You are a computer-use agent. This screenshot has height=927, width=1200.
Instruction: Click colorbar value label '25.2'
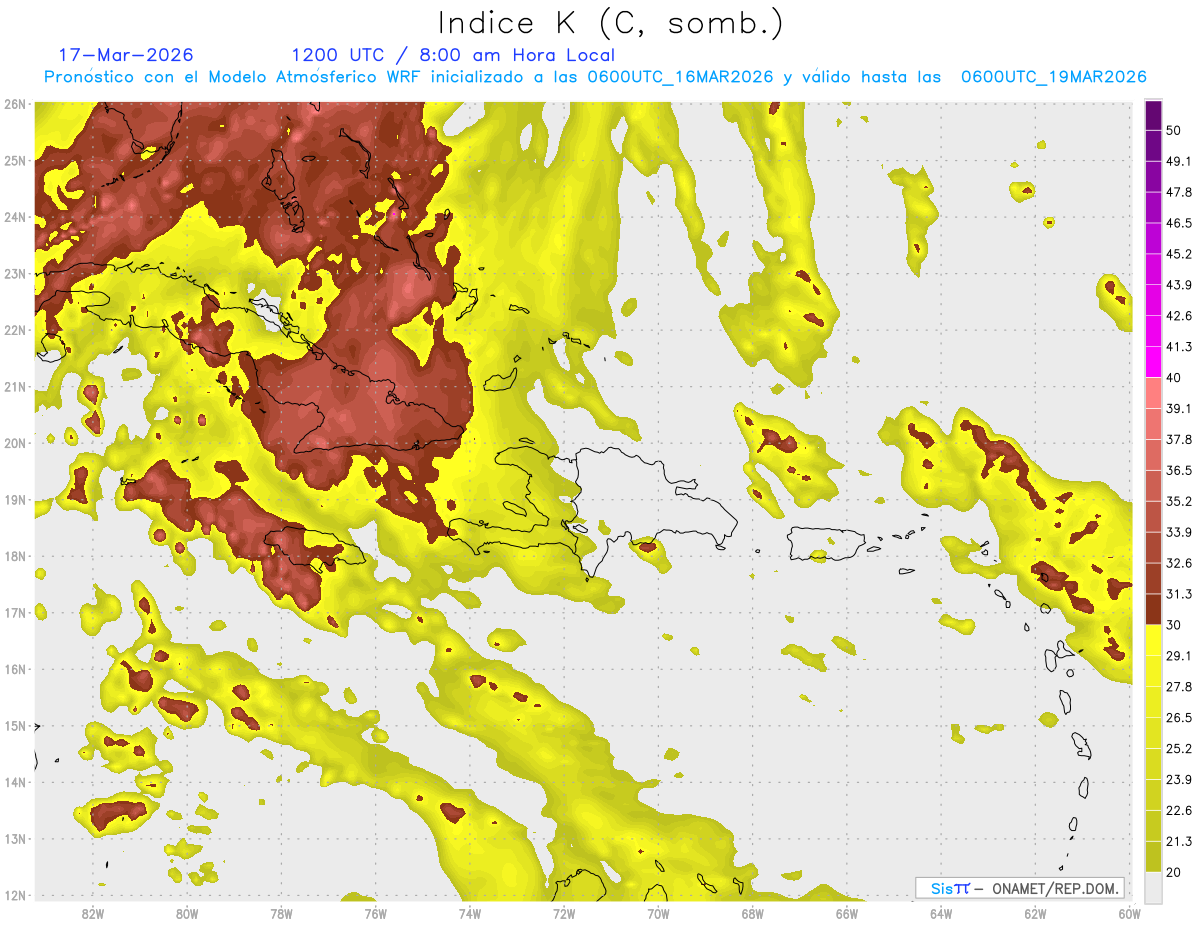pos(1179,749)
